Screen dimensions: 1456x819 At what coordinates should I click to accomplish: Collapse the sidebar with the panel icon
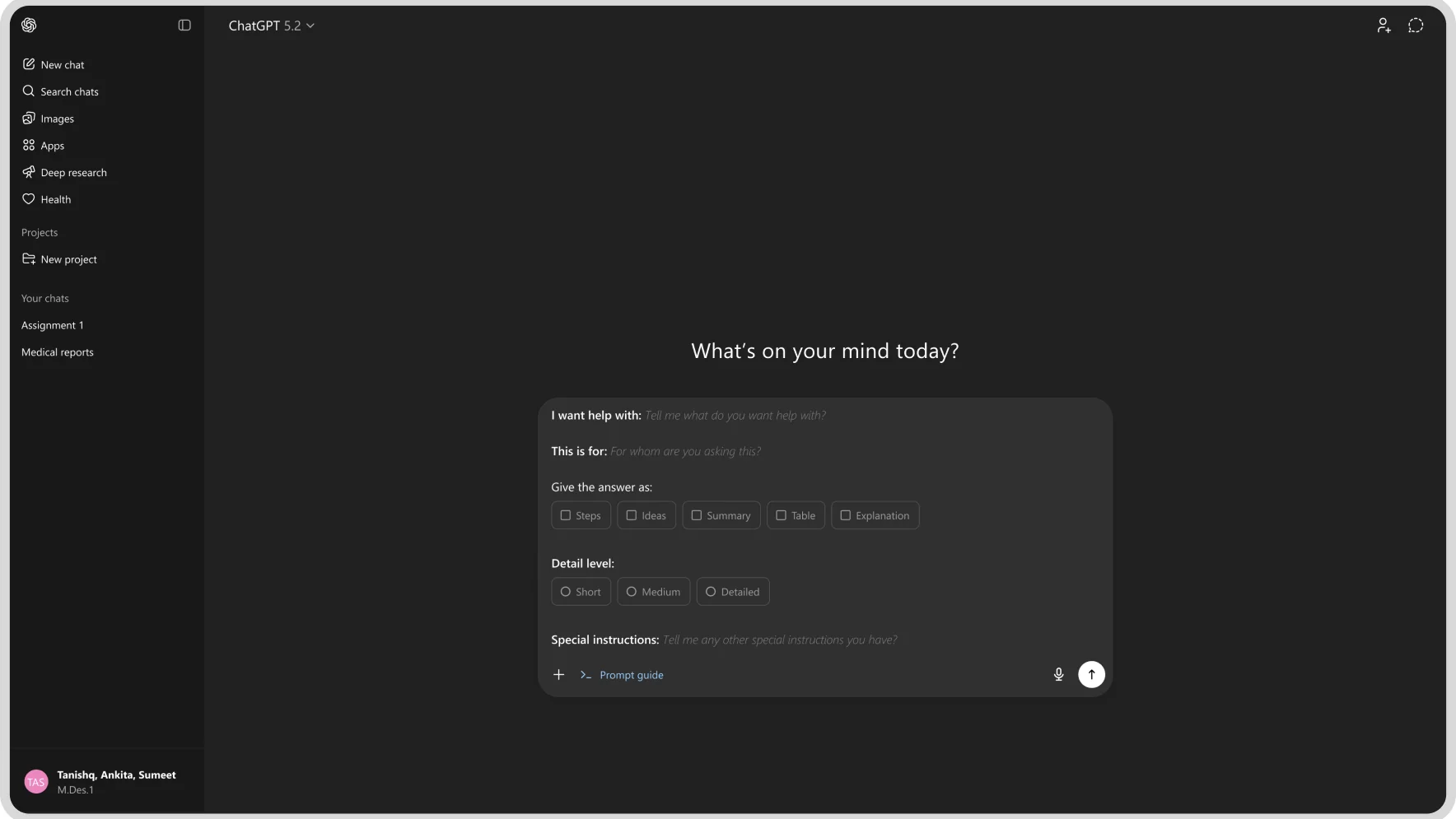[184, 26]
